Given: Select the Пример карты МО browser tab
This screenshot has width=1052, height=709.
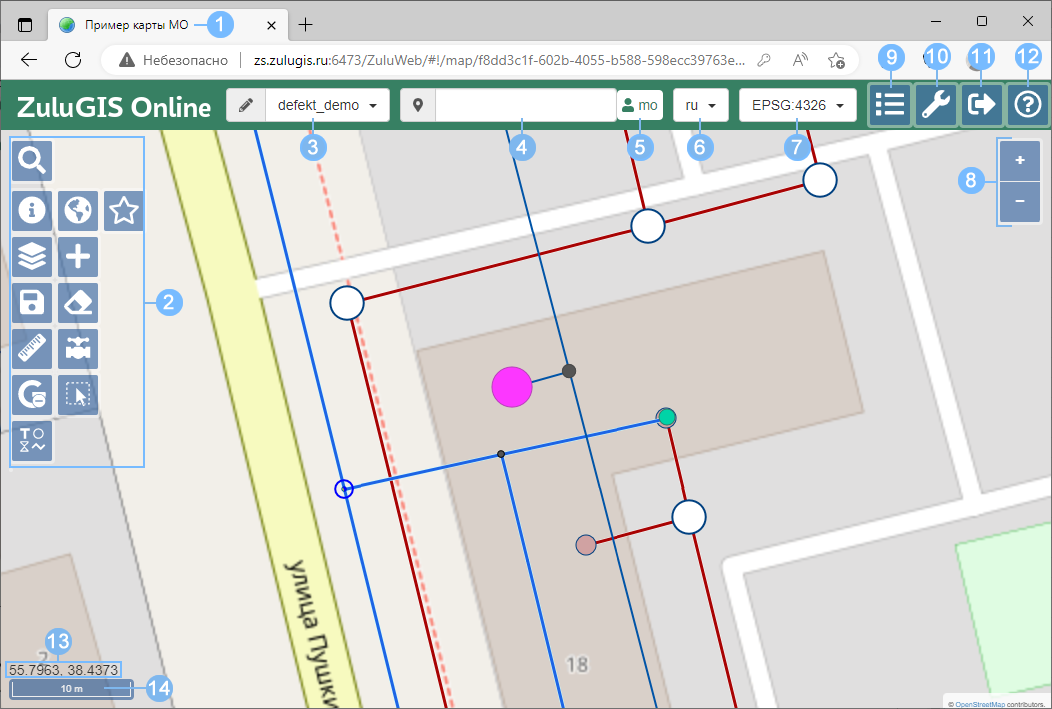Looking at the screenshot, I should click(130, 24).
